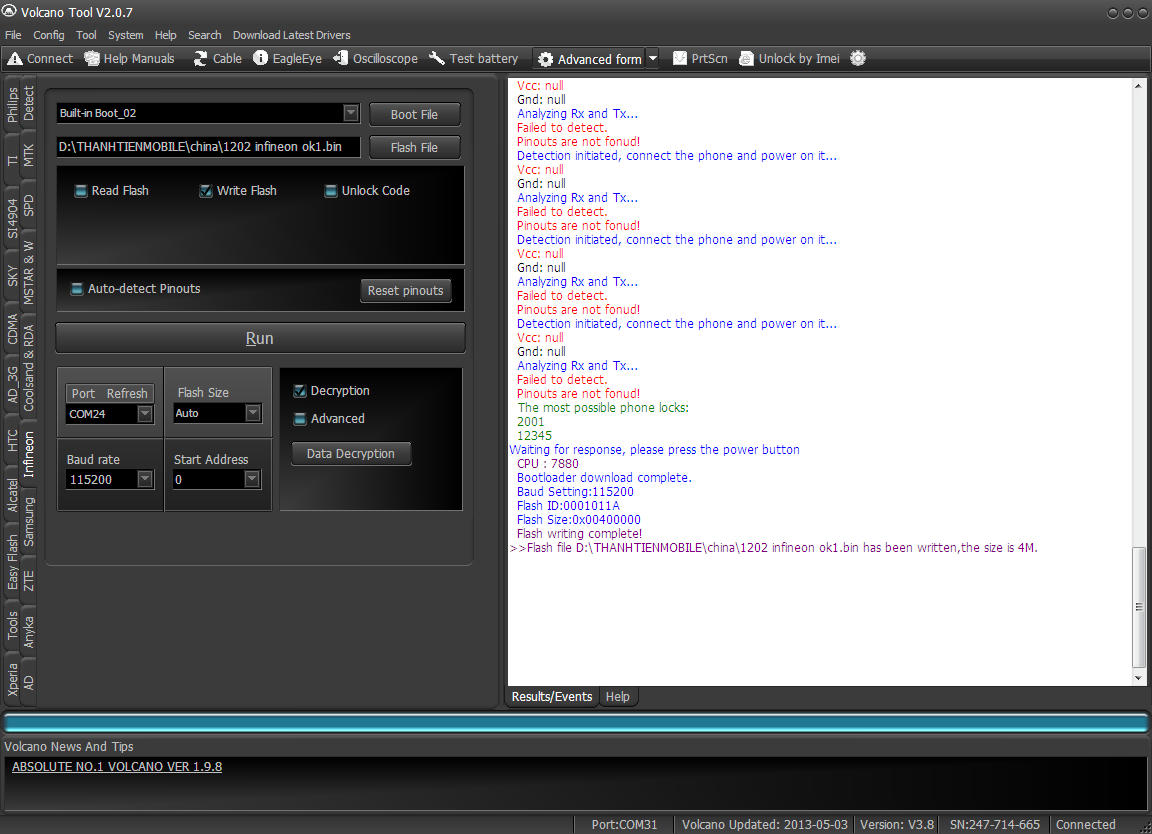
Task: Select the Easy Flash side tab
Action: (x=12, y=562)
